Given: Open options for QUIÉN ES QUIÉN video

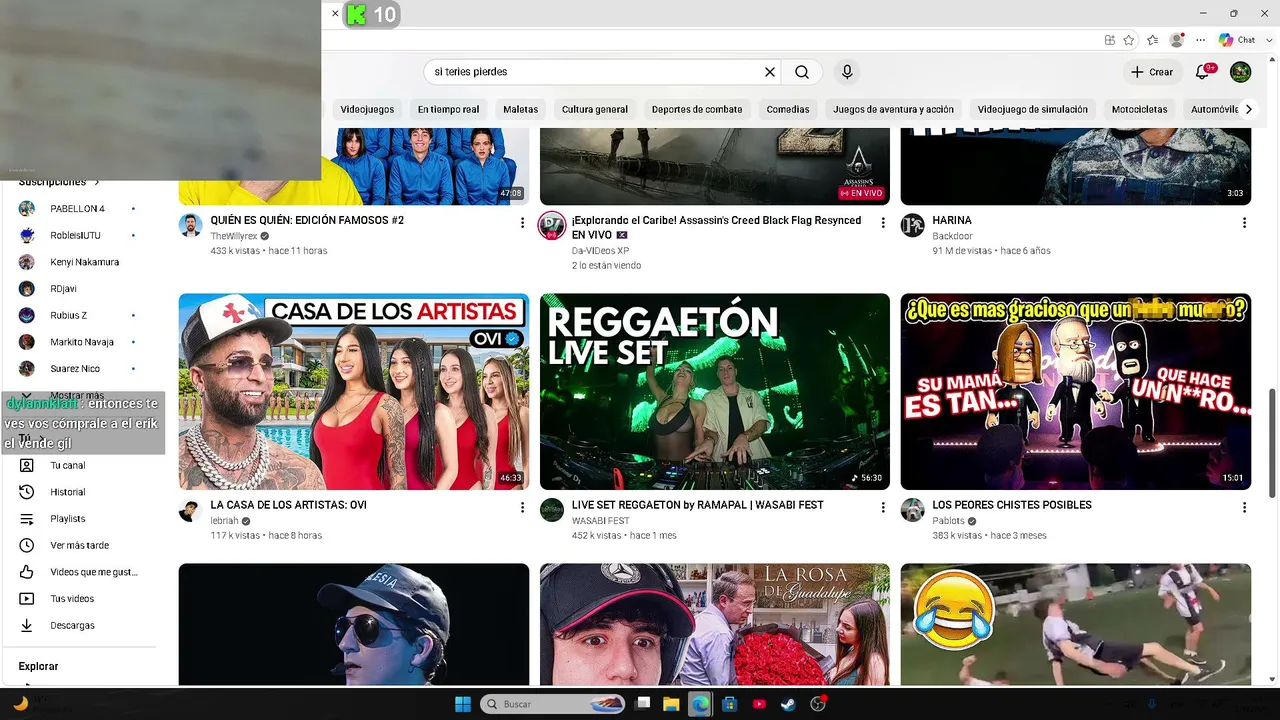Looking at the screenshot, I should coord(522,223).
